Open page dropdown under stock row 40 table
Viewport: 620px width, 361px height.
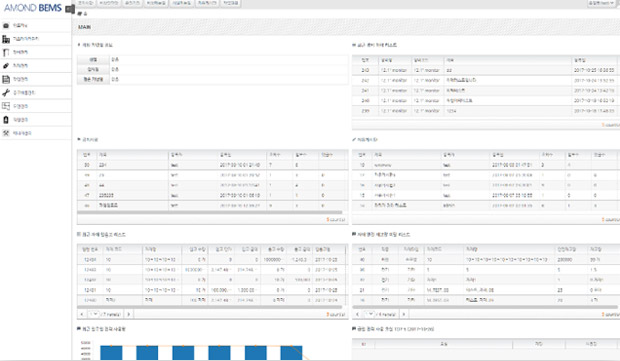369,314
